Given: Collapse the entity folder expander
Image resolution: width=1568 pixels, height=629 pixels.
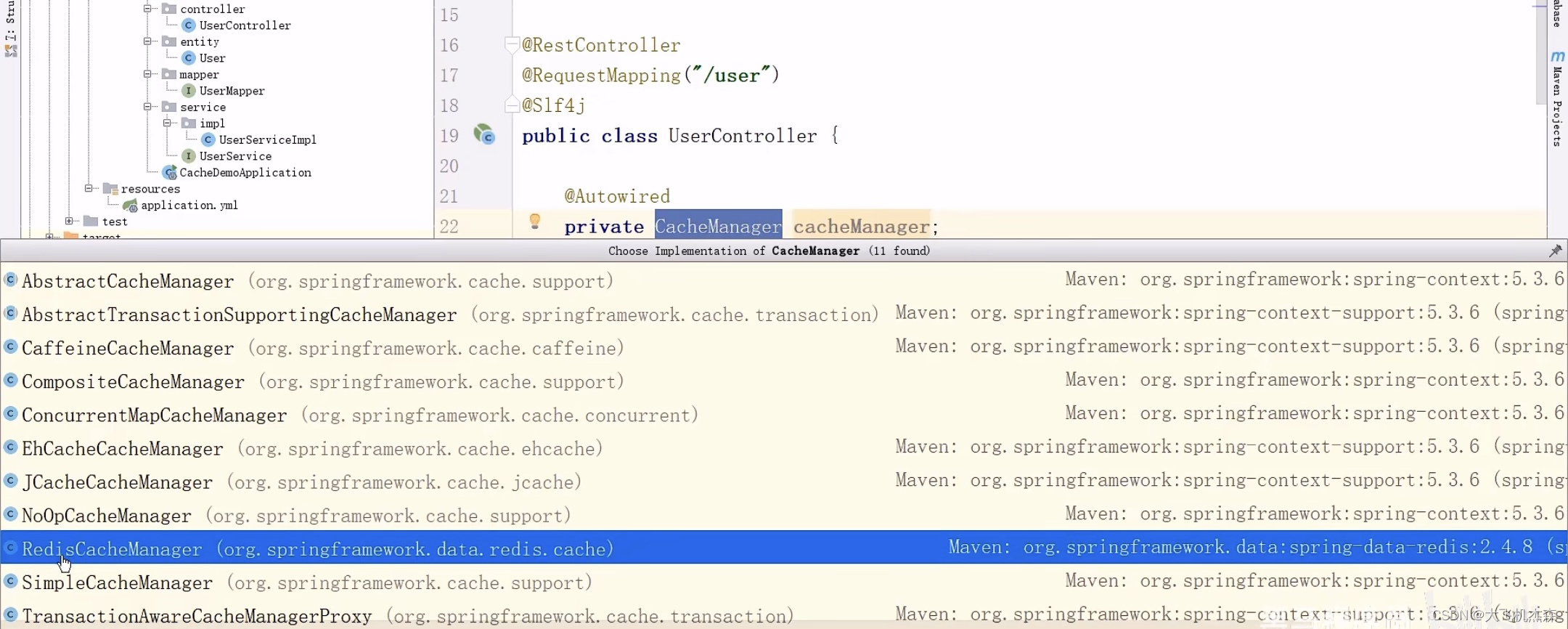Looking at the screenshot, I should click(147, 41).
